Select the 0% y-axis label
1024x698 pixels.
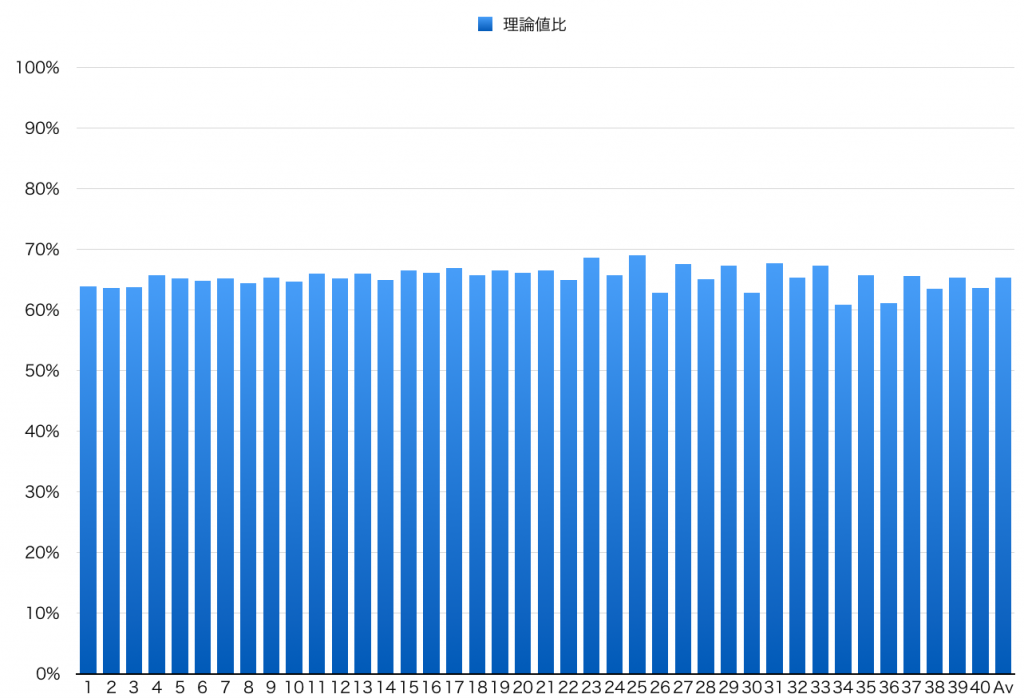click(48, 673)
